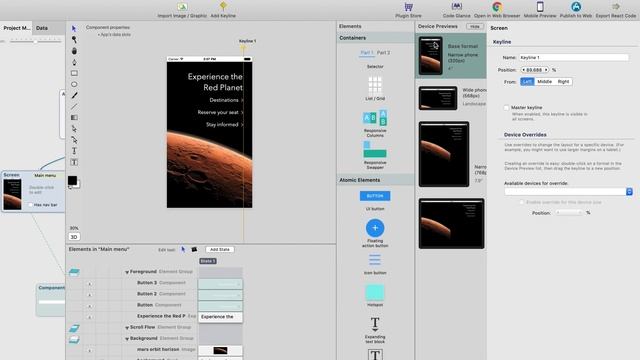Pick the List / Grid container element
Viewport: 640px width, 360px height.
click(x=375, y=88)
